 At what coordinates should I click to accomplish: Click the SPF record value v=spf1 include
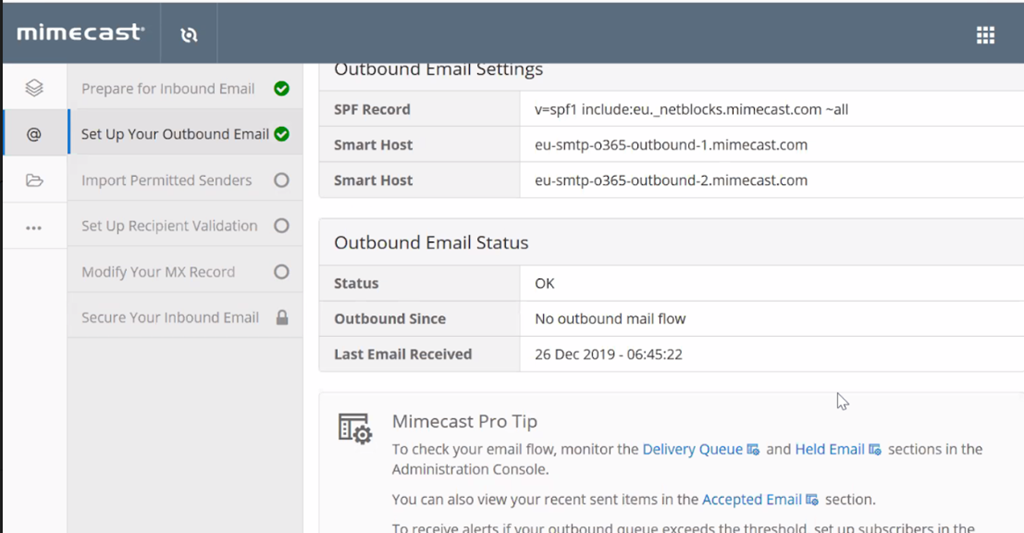pos(692,109)
